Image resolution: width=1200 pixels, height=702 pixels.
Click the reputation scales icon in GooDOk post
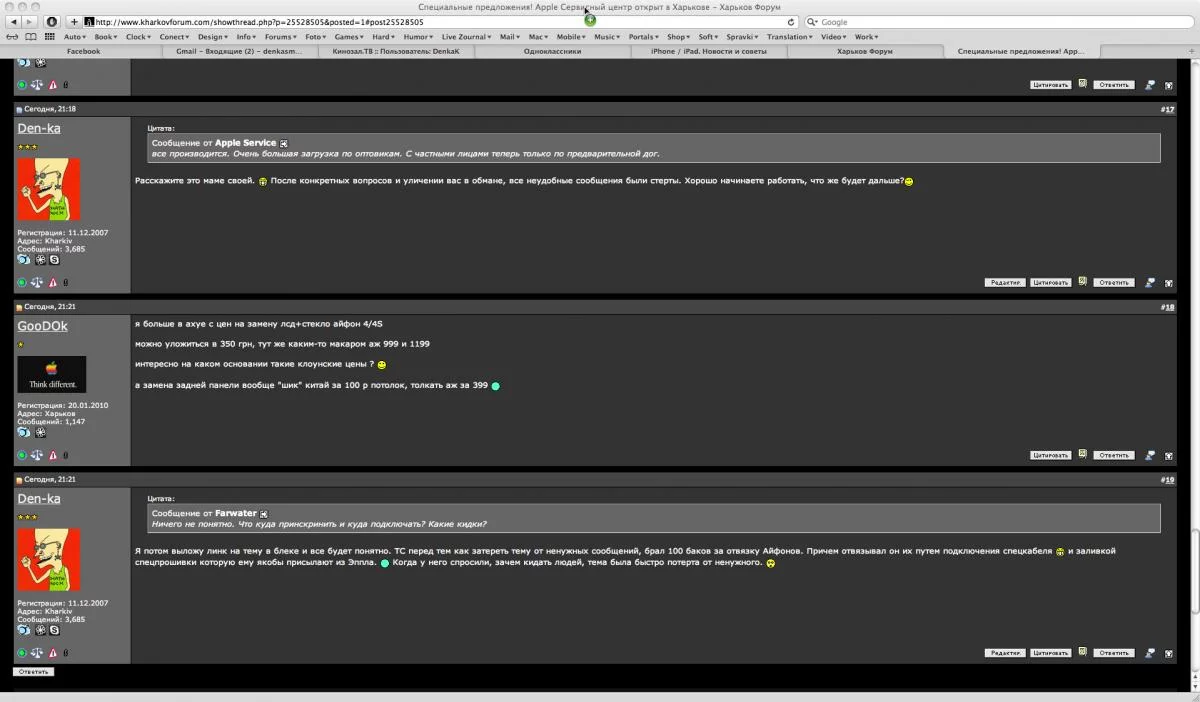(37, 455)
